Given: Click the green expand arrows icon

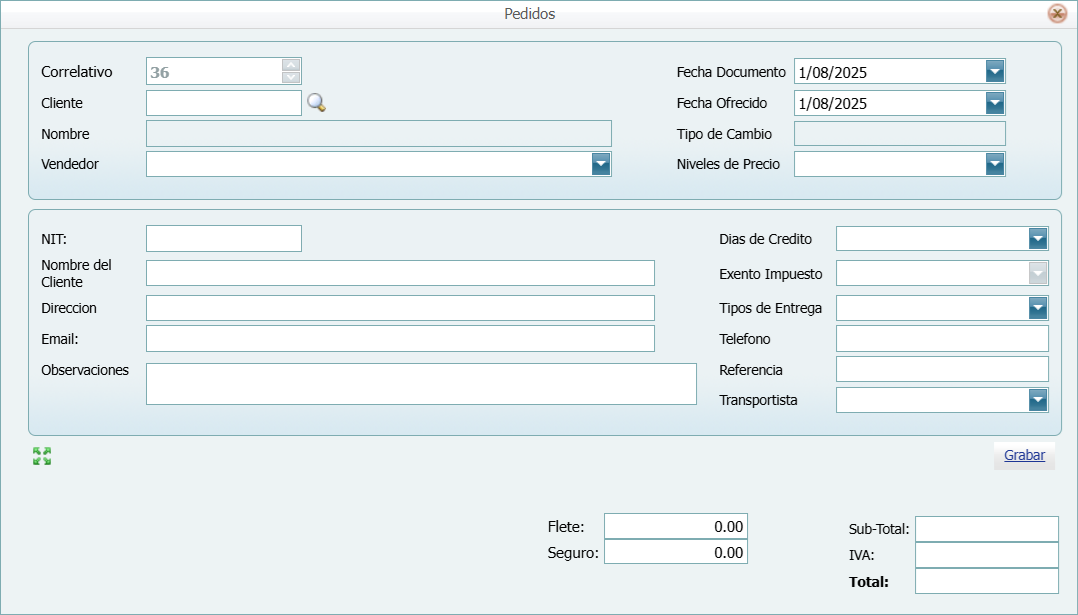Looking at the screenshot, I should tap(42, 456).
